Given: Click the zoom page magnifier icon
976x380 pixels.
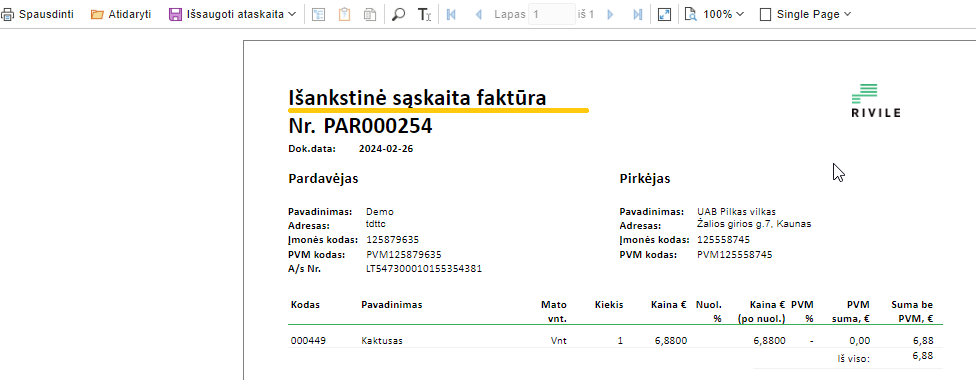Looking at the screenshot, I should click(690, 14).
